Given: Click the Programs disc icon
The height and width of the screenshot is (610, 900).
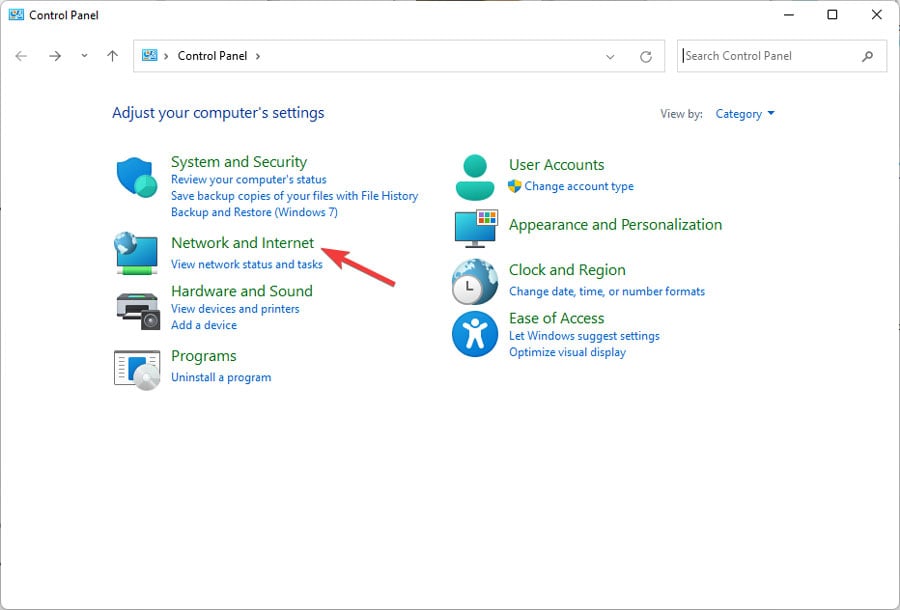Looking at the screenshot, I should pyautogui.click(x=137, y=370).
